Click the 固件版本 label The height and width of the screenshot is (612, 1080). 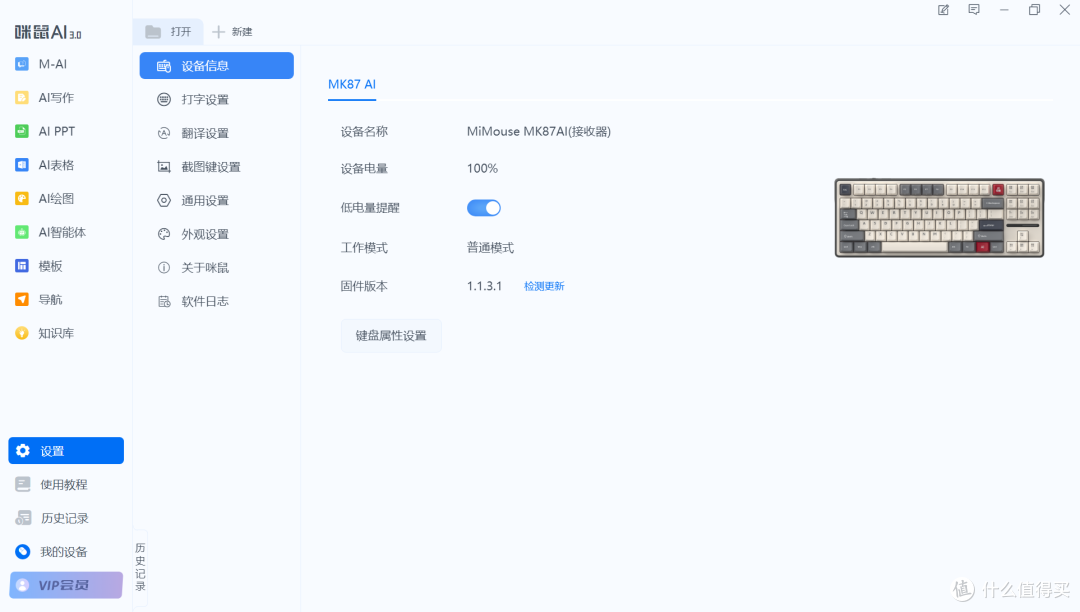pyautogui.click(x=364, y=286)
